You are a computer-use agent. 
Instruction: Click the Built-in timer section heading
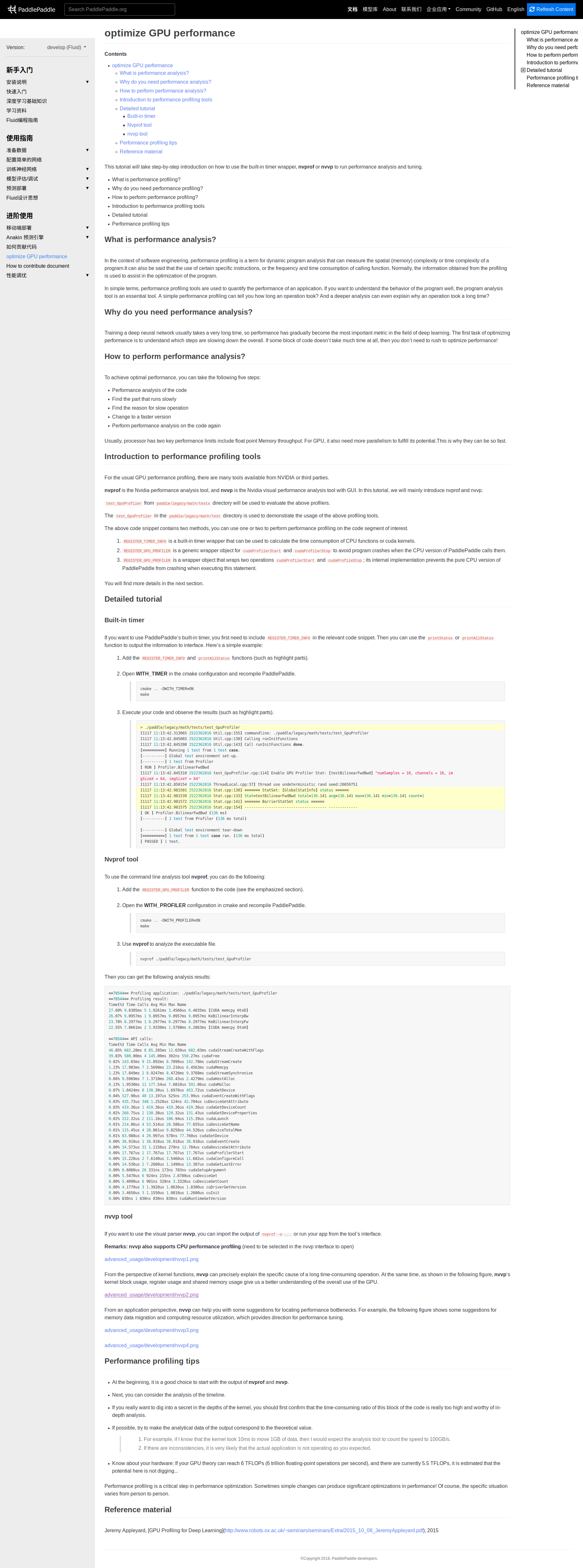pyautogui.click(x=124, y=620)
